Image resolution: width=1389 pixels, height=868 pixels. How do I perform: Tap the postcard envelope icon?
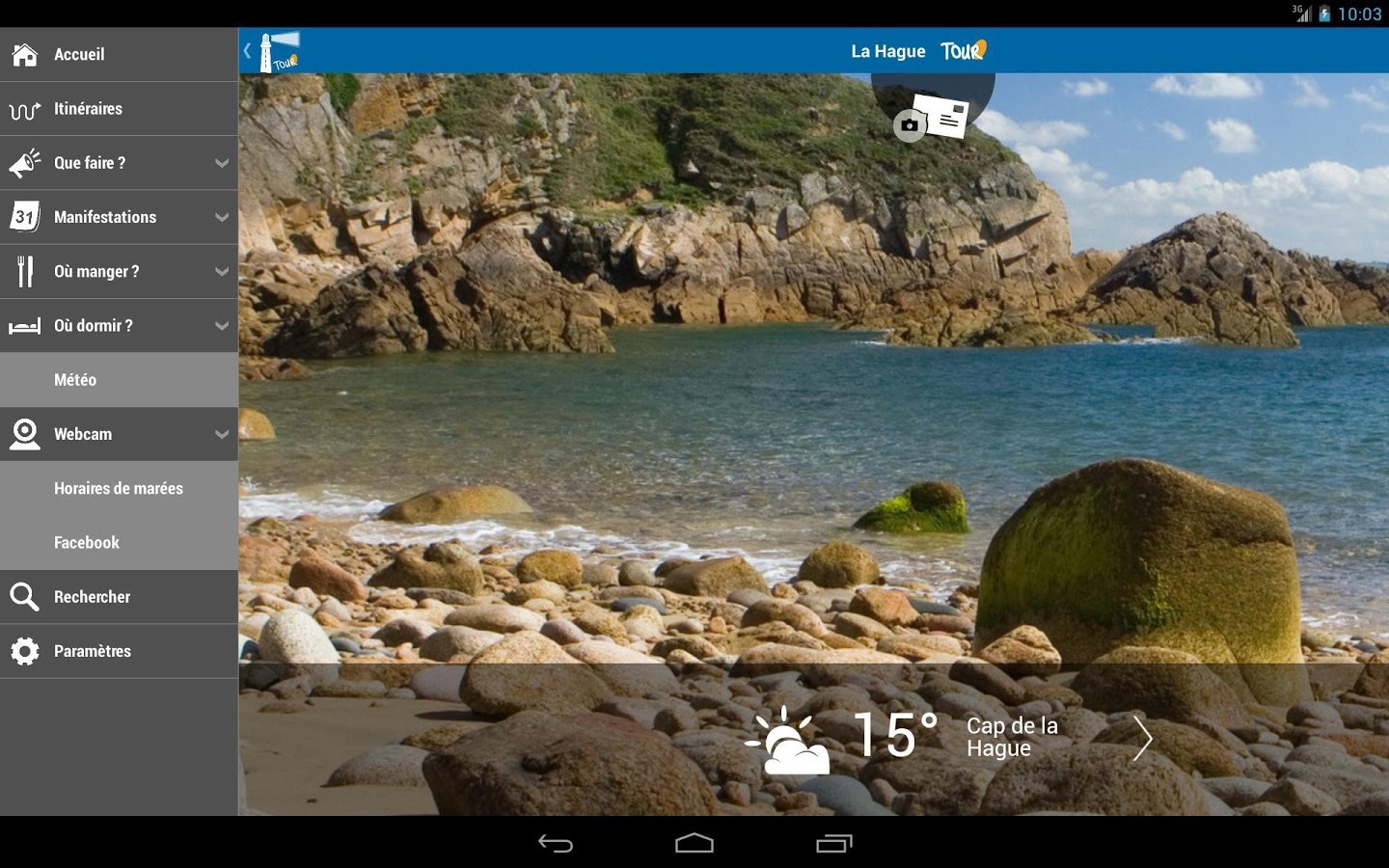click(940, 116)
